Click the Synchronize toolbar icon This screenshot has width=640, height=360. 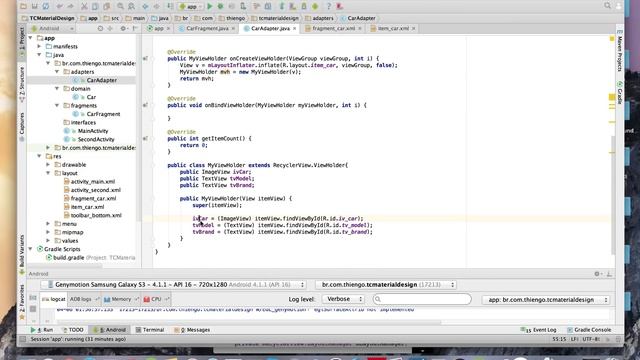point(46,6)
